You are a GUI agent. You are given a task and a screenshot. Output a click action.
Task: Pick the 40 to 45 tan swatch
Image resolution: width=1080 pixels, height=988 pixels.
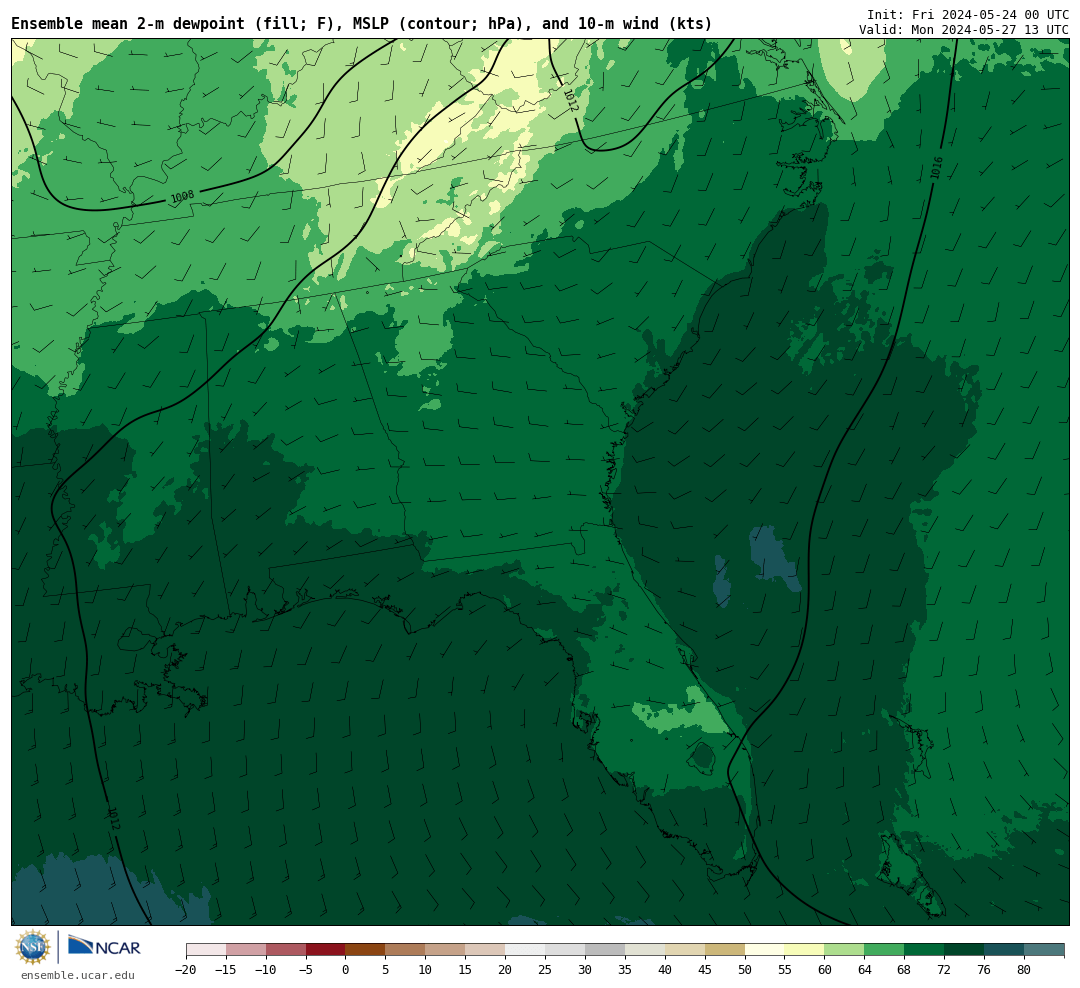point(685,950)
